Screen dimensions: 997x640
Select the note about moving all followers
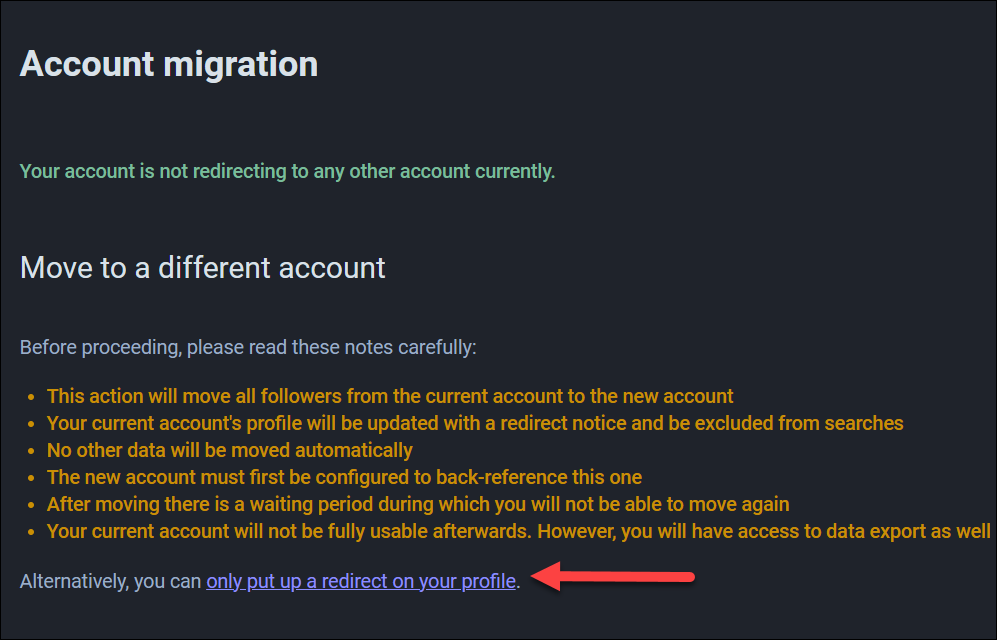[x=390, y=396]
